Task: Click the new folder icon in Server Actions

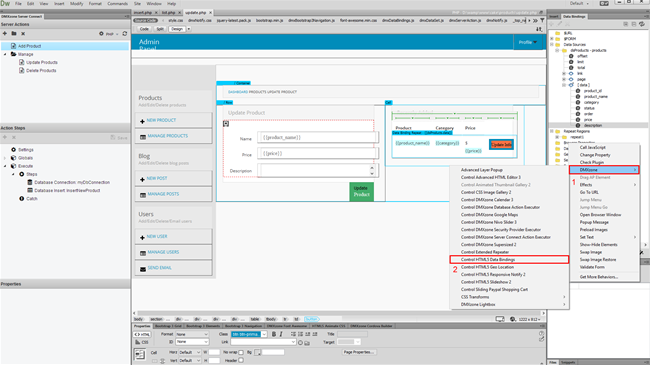Action: click(x=14, y=34)
